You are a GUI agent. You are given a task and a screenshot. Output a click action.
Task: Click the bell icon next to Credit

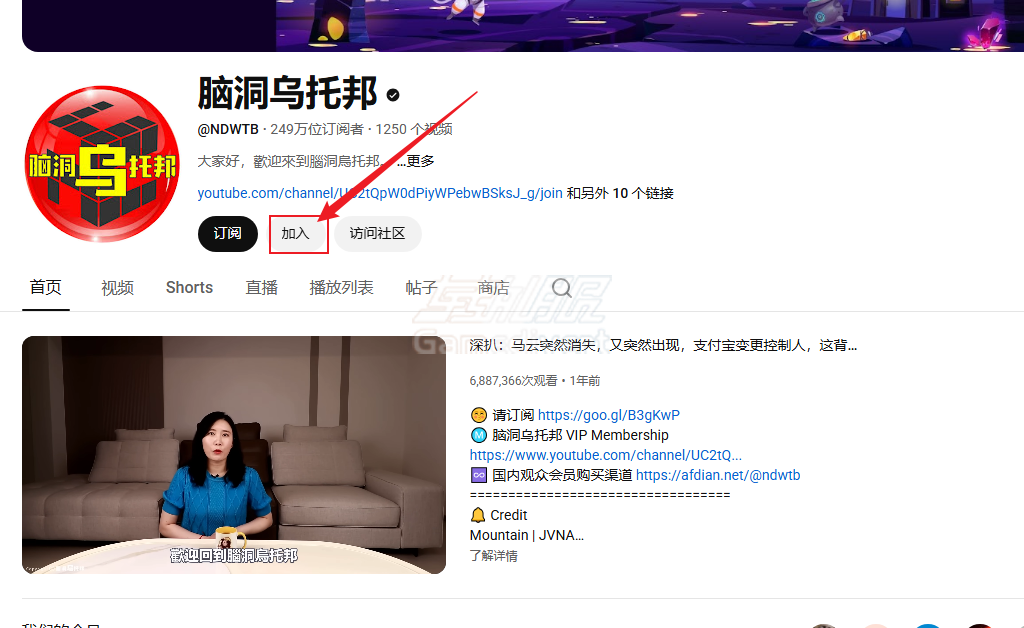coord(477,514)
